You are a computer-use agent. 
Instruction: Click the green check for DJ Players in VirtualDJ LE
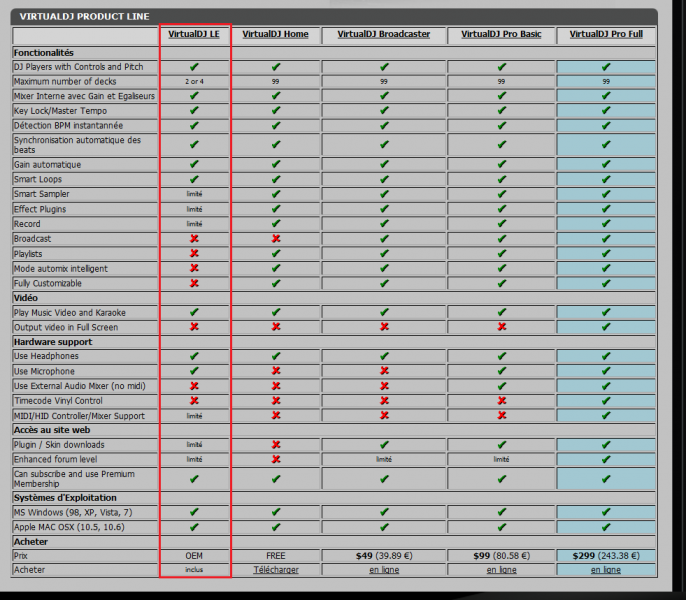194,67
